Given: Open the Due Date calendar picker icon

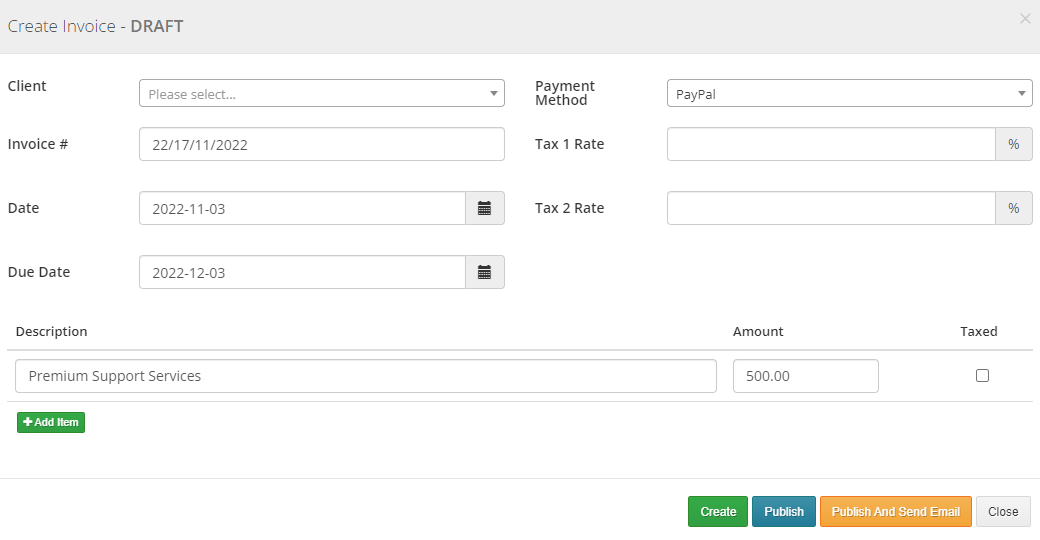Looking at the screenshot, I should [485, 272].
